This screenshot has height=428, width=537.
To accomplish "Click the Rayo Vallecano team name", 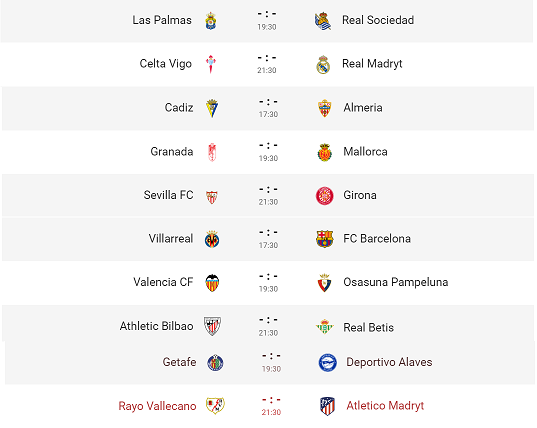I will (157, 406).
